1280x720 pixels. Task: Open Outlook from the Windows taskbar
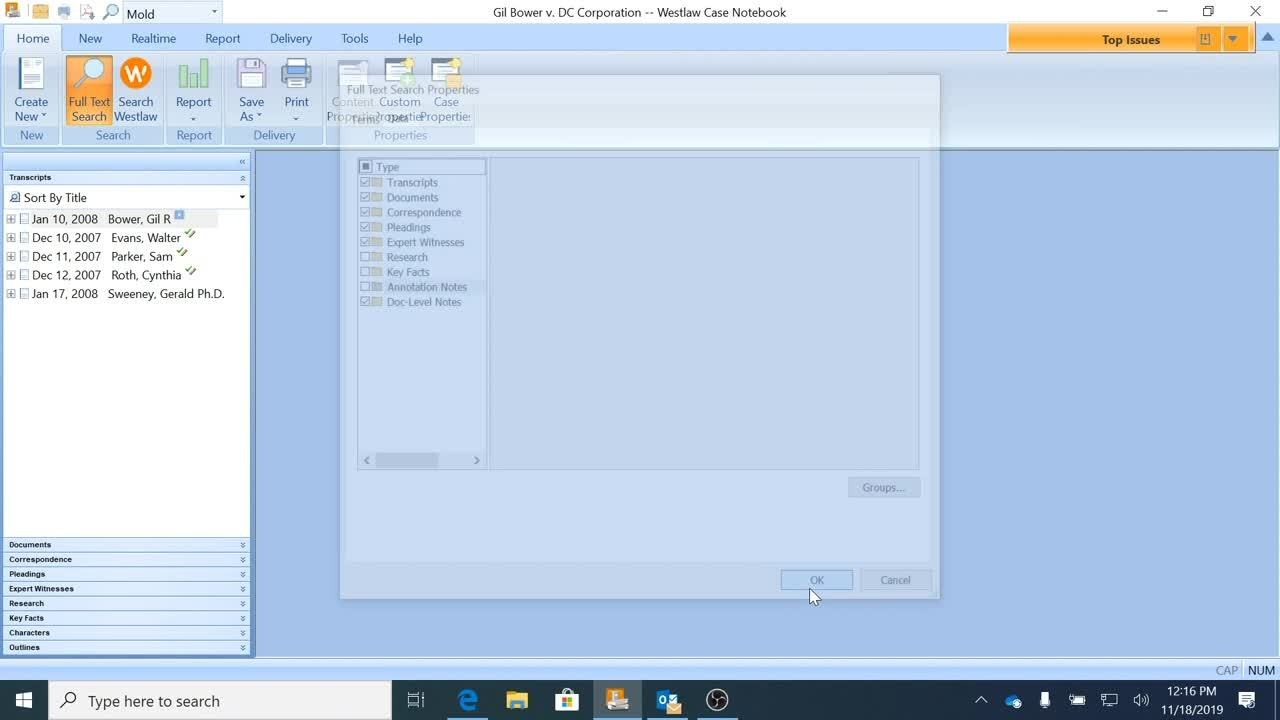coord(668,700)
